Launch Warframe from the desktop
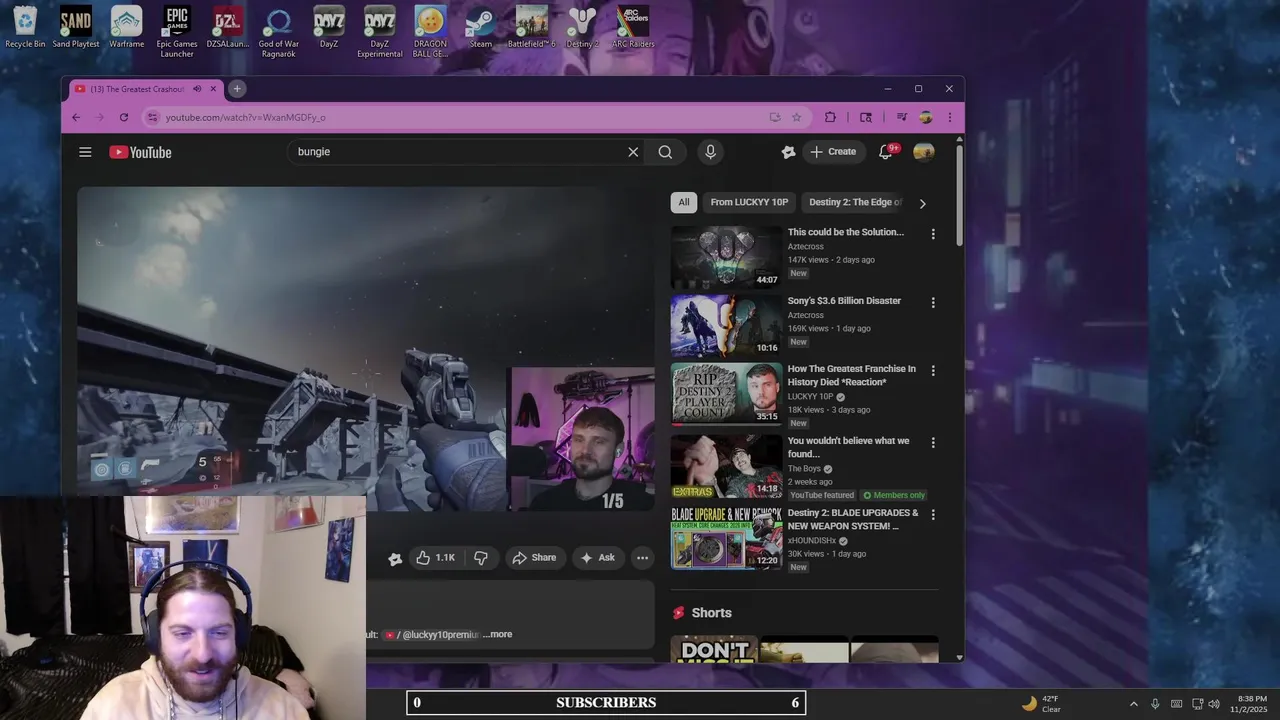 tap(127, 28)
